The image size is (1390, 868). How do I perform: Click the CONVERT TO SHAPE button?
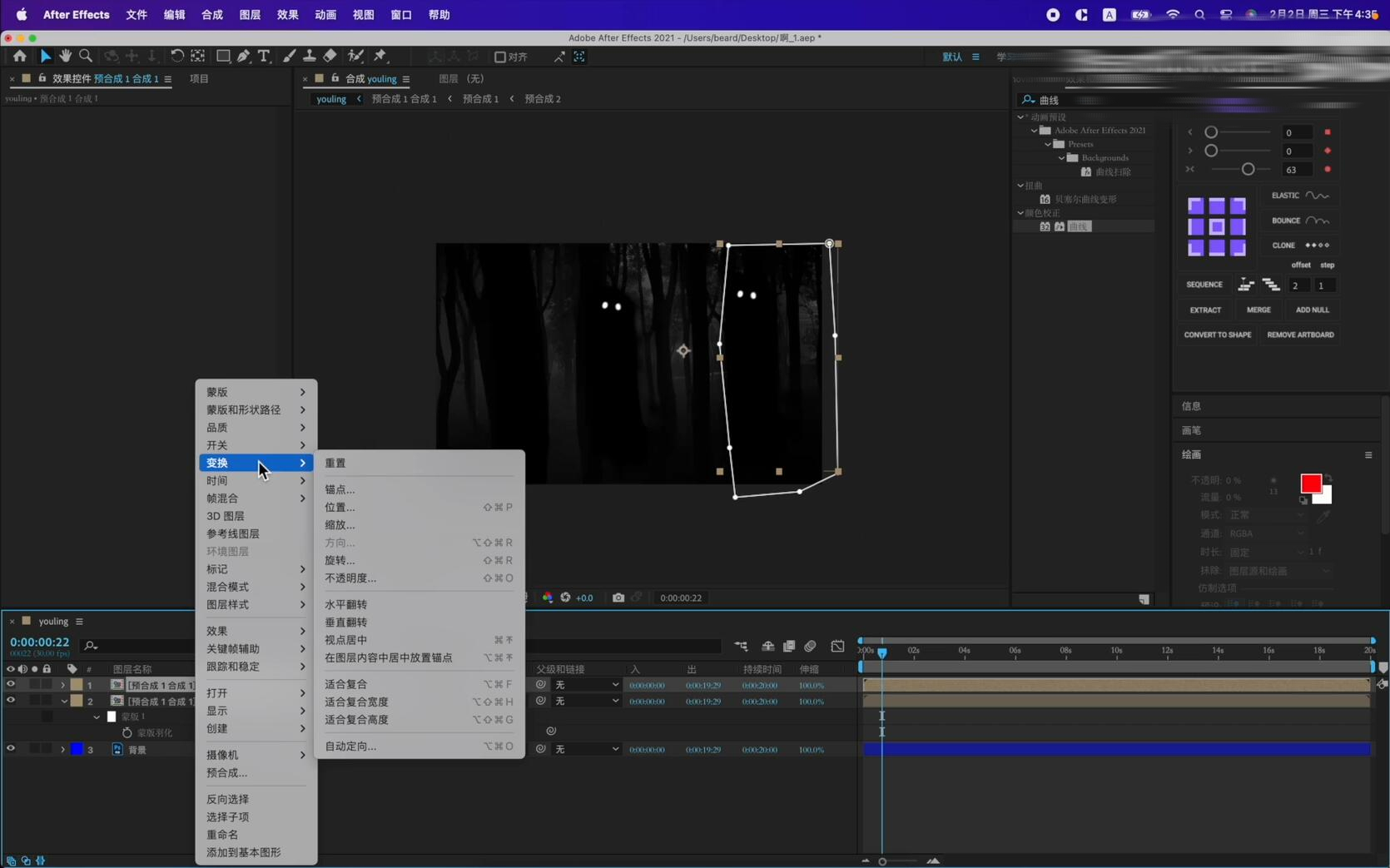1217,335
